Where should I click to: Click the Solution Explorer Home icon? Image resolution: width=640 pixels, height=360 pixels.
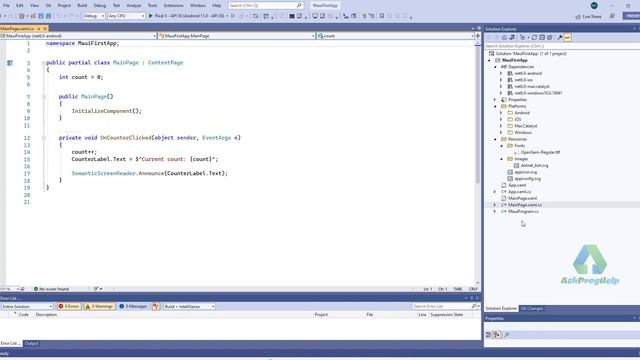click(x=504, y=38)
